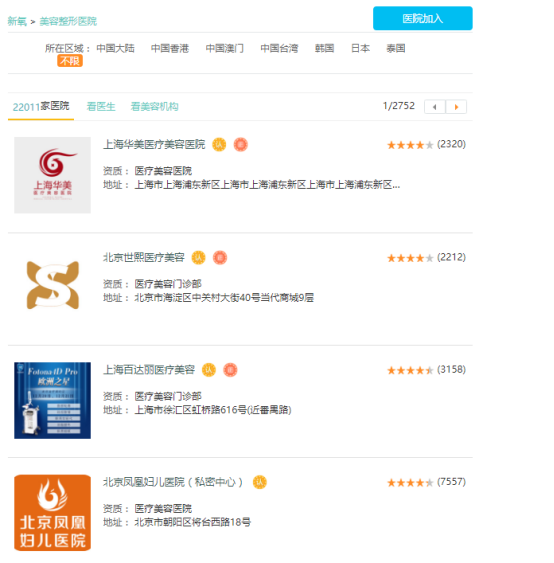The height and width of the screenshot is (563, 554).
Task: Click 上海华美 address text 上海市上海浦东新区
Action: [267, 185]
